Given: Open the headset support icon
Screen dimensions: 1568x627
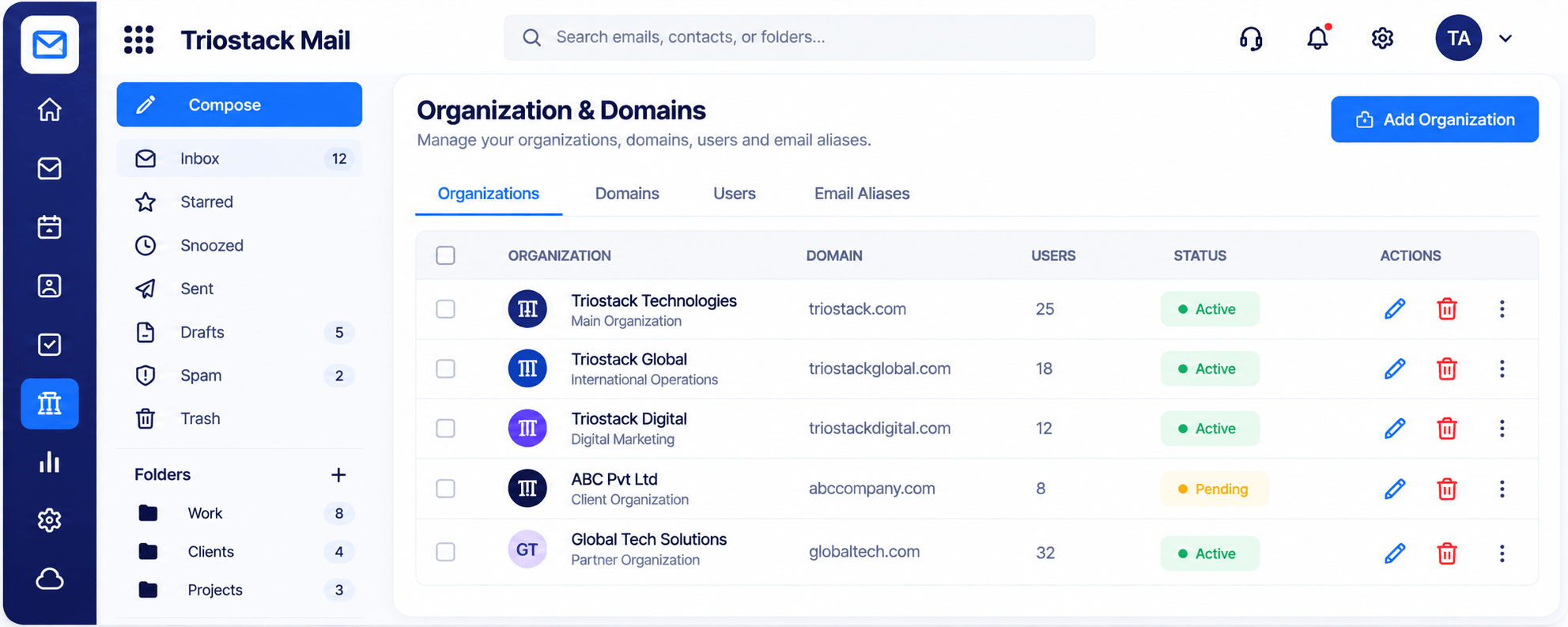Looking at the screenshot, I should [x=1251, y=38].
